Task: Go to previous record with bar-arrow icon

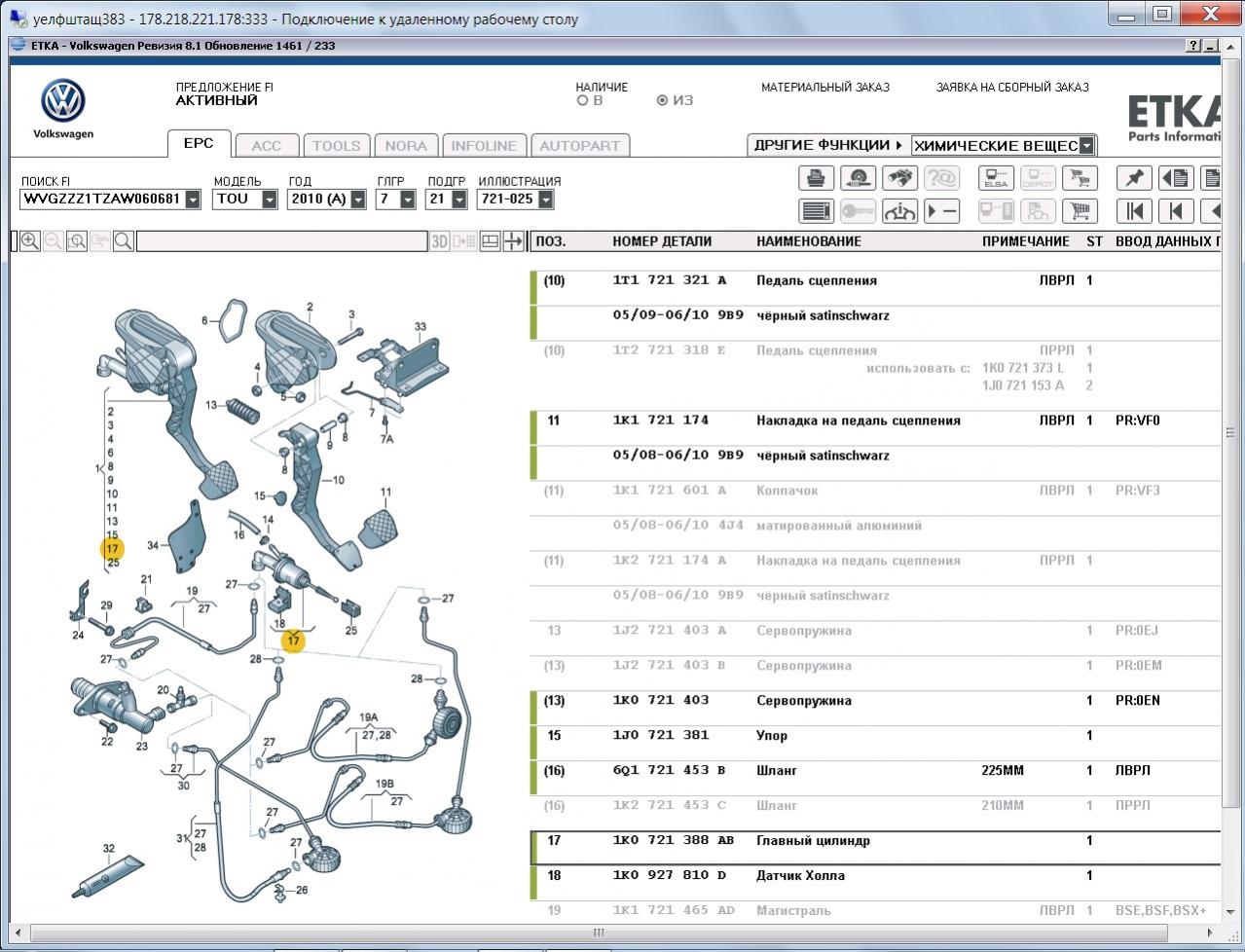Action: (1176, 210)
